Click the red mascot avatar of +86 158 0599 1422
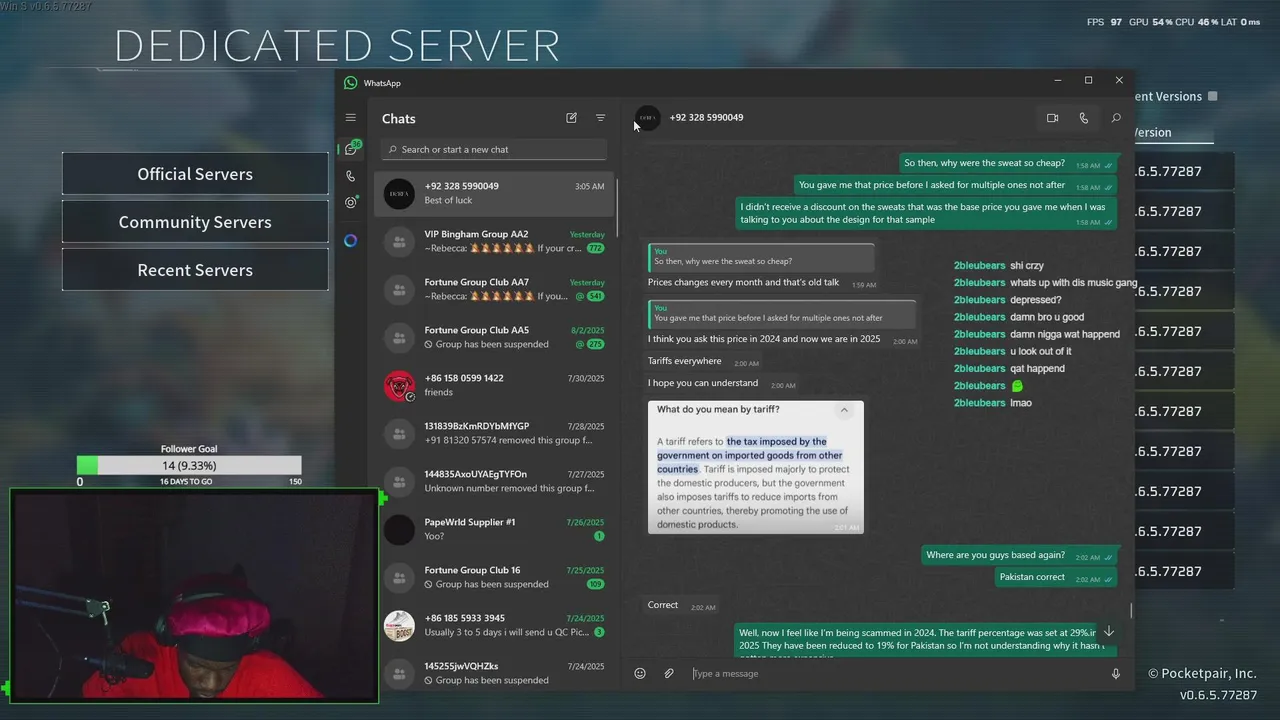The width and height of the screenshot is (1280, 720). pyautogui.click(x=399, y=386)
